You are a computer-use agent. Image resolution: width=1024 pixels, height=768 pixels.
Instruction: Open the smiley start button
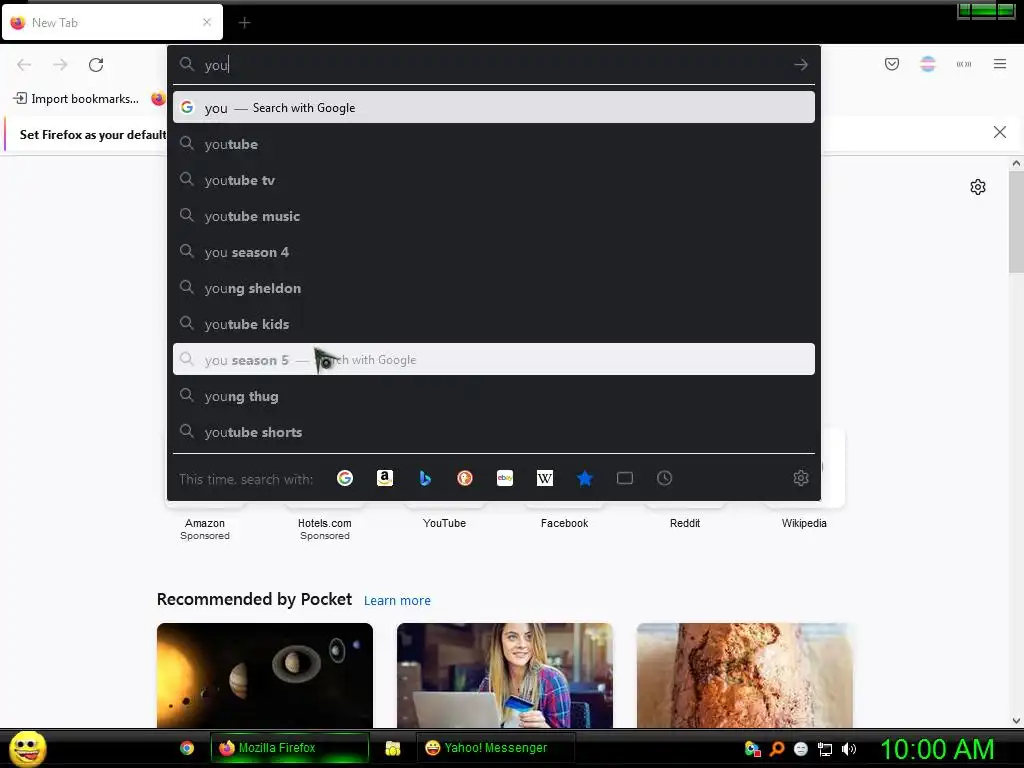pos(27,748)
